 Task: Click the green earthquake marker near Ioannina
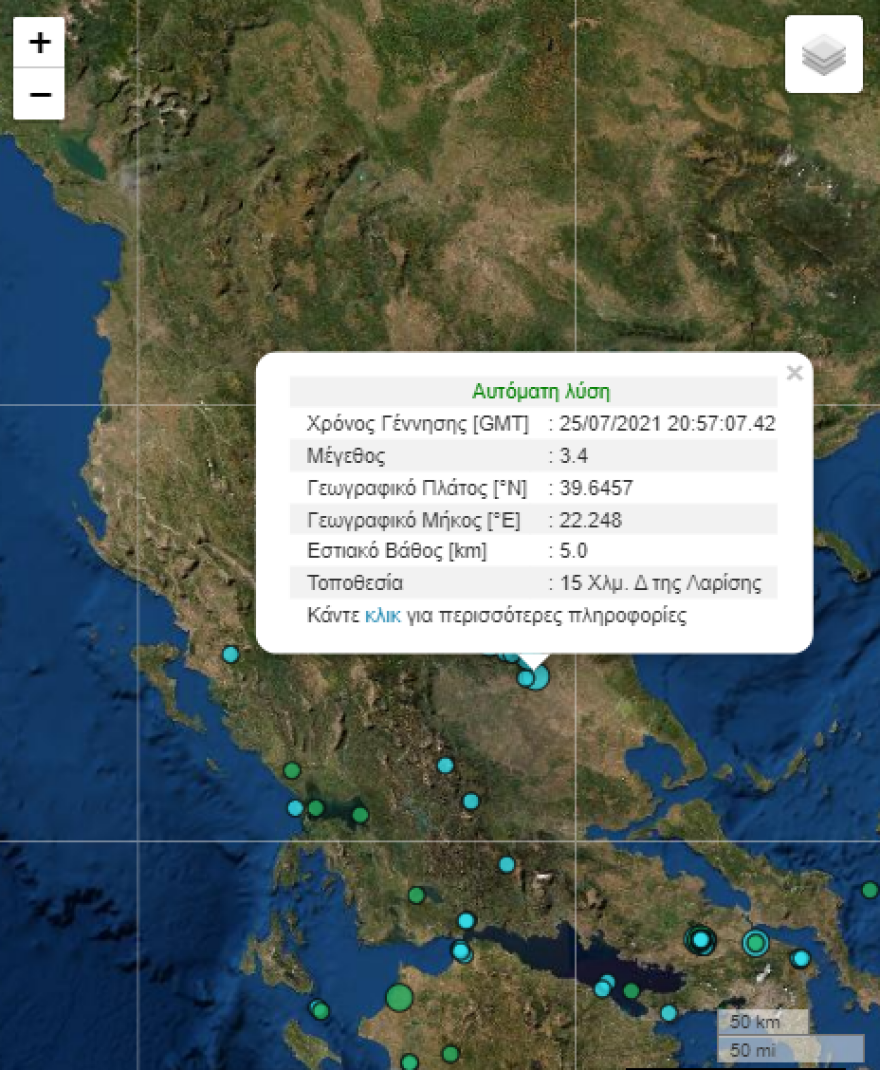293,772
